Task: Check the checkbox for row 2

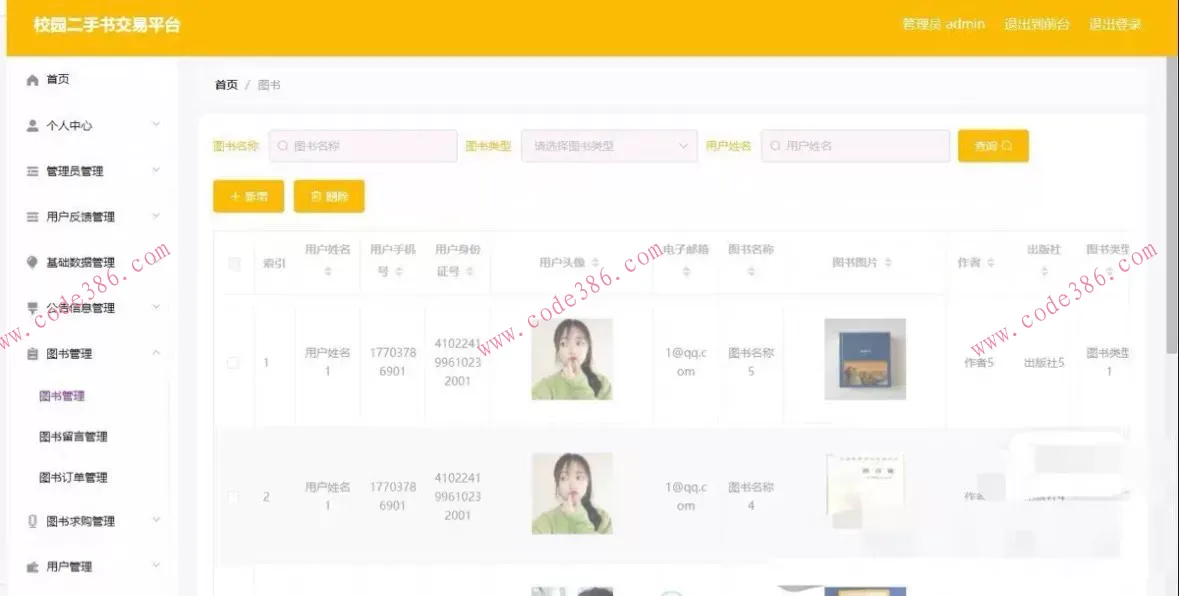Action: [234, 497]
